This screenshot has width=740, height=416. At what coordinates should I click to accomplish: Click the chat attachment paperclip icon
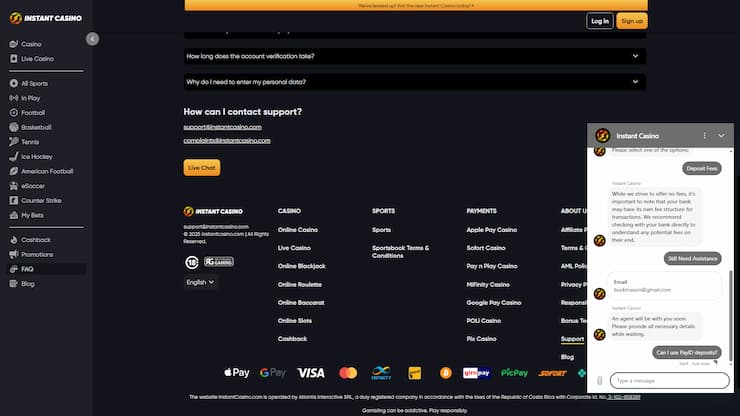tap(599, 381)
